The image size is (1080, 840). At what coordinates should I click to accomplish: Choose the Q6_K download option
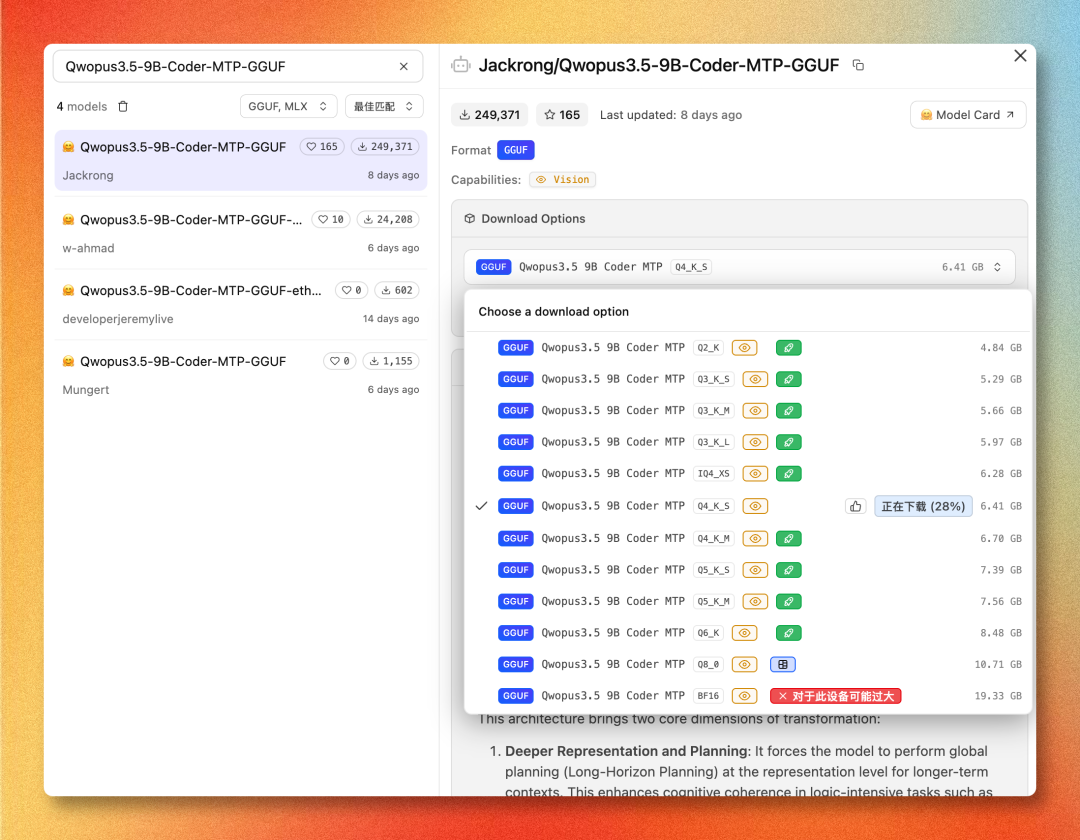click(x=749, y=633)
